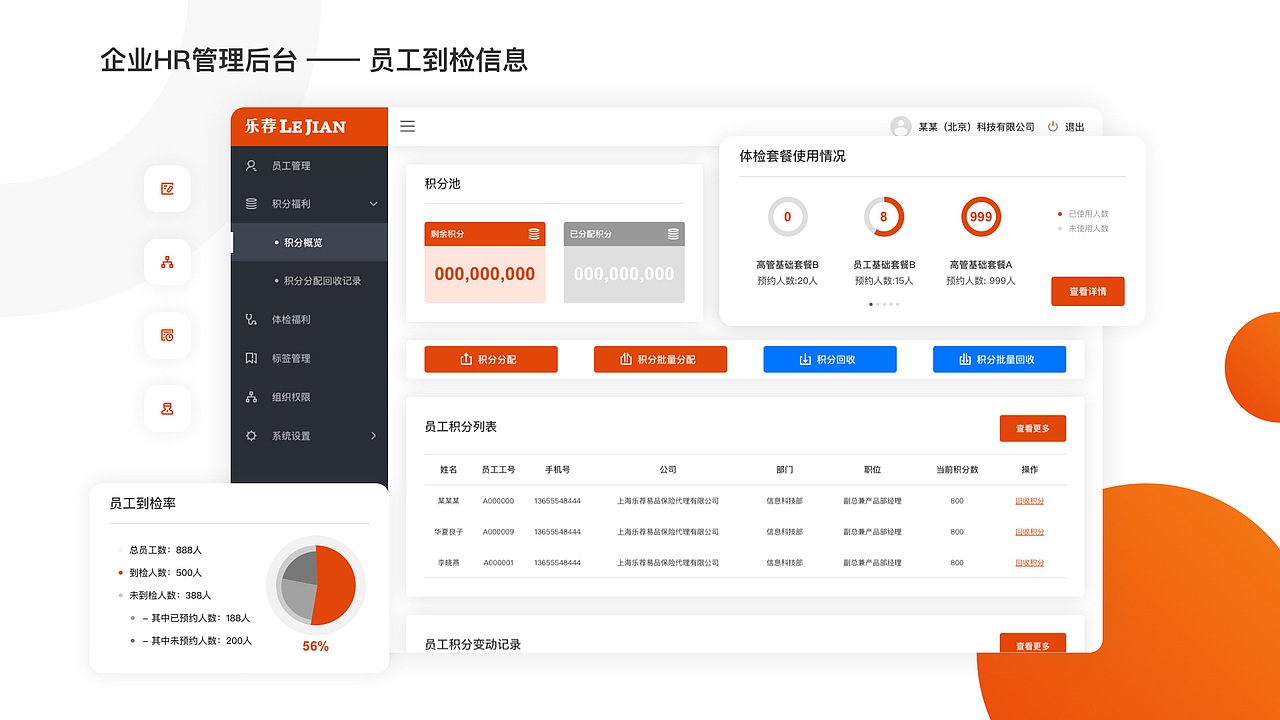Viewport: 1280px width, 720px height.
Task: Open 员工管理 in the sidebar
Action: coord(309,166)
